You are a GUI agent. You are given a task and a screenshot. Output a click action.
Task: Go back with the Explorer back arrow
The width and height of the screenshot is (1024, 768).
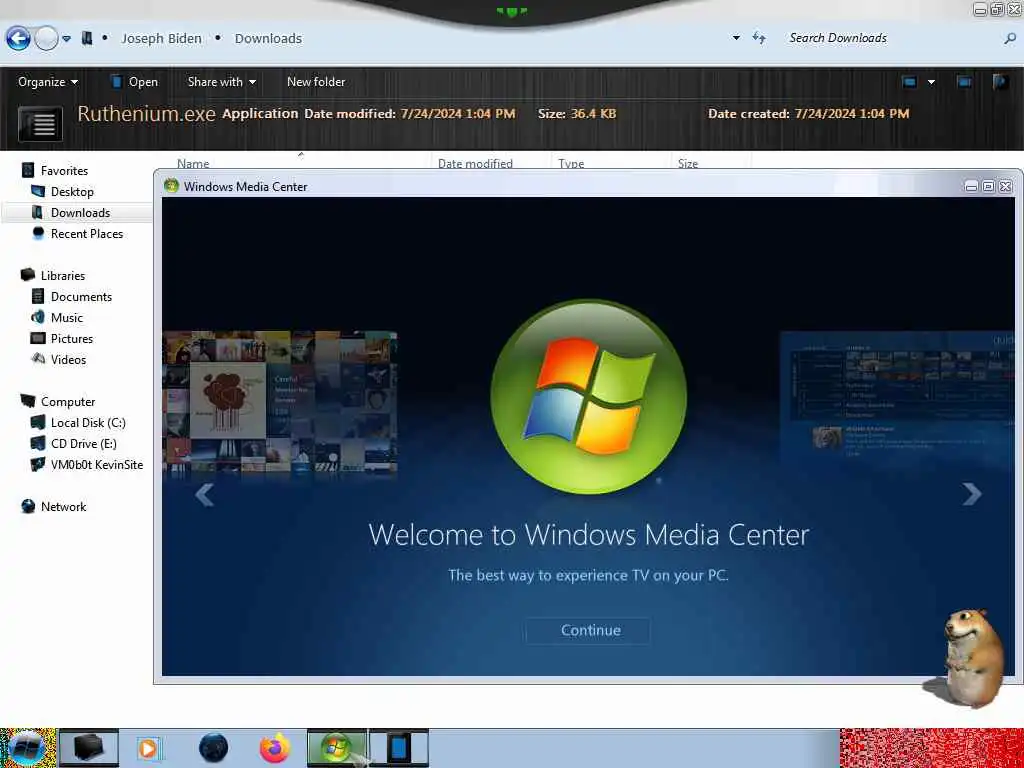18,39
